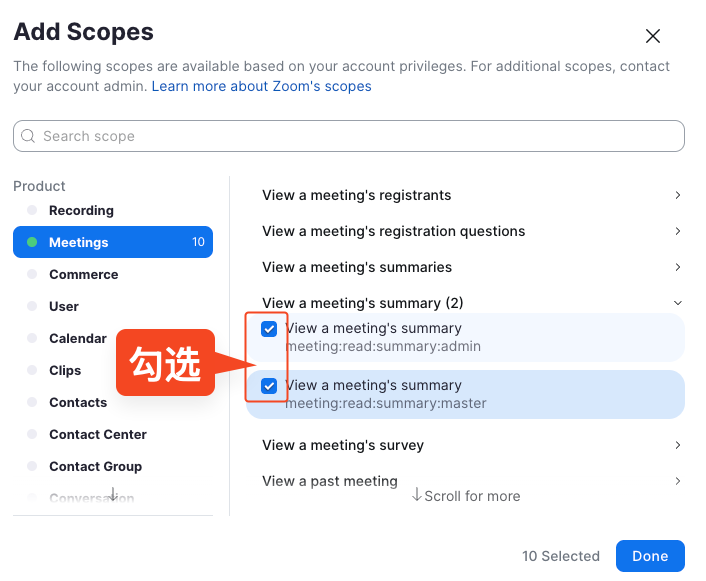The height and width of the screenshot is (581, 706).
Task: Click the Done button
Action: [650, 556]
